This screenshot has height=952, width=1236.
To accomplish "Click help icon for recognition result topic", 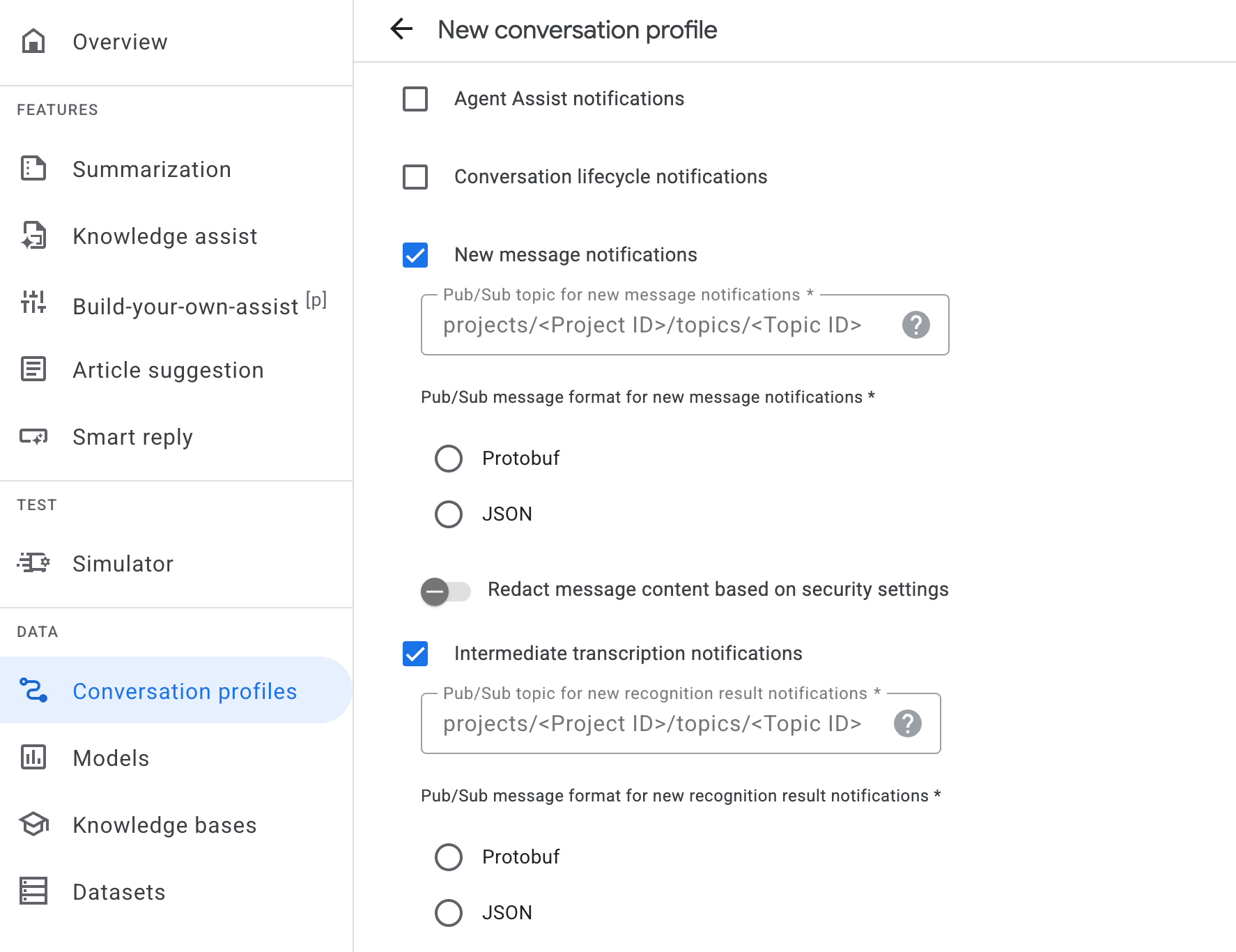I will click(907, 723).
